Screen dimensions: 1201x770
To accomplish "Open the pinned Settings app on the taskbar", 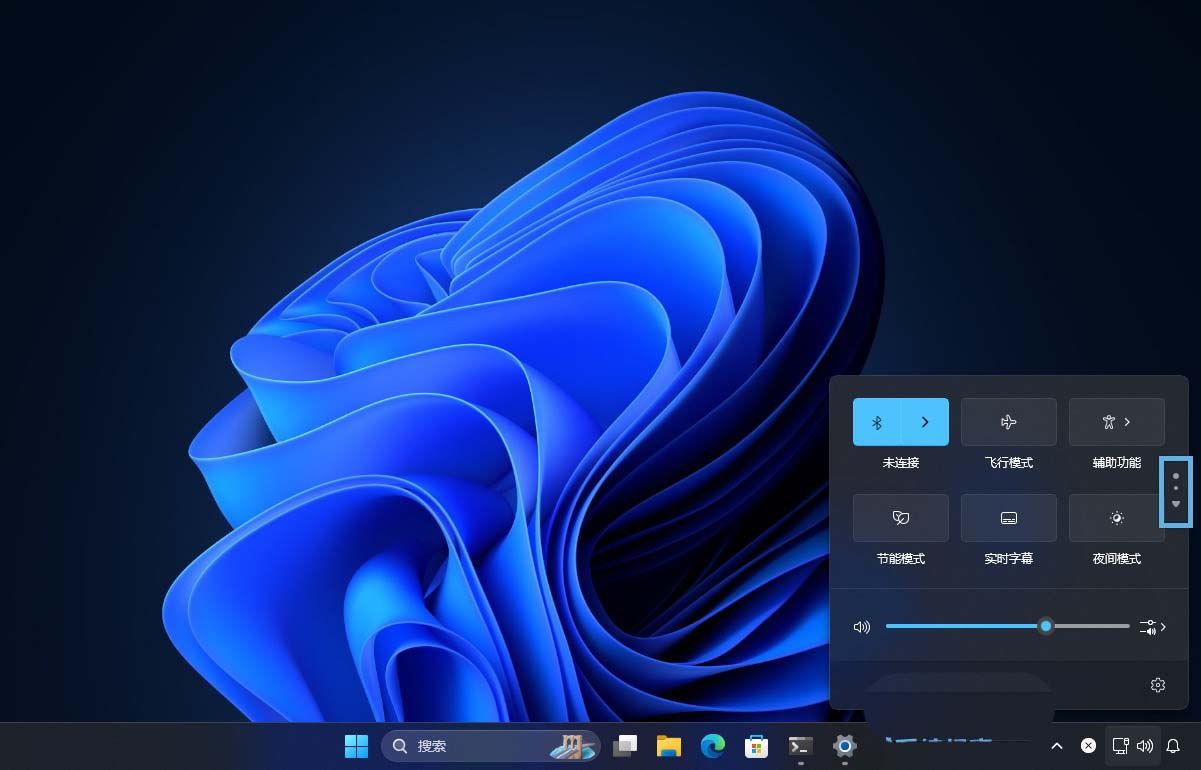I will (844, 746).
